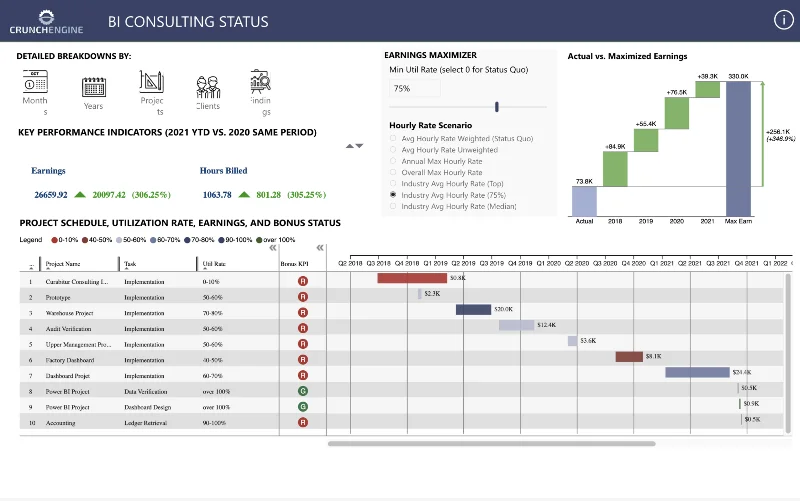800x501 pixels.
Task: Click the CrunchEngine gear logo
Action: pos(46,17)
